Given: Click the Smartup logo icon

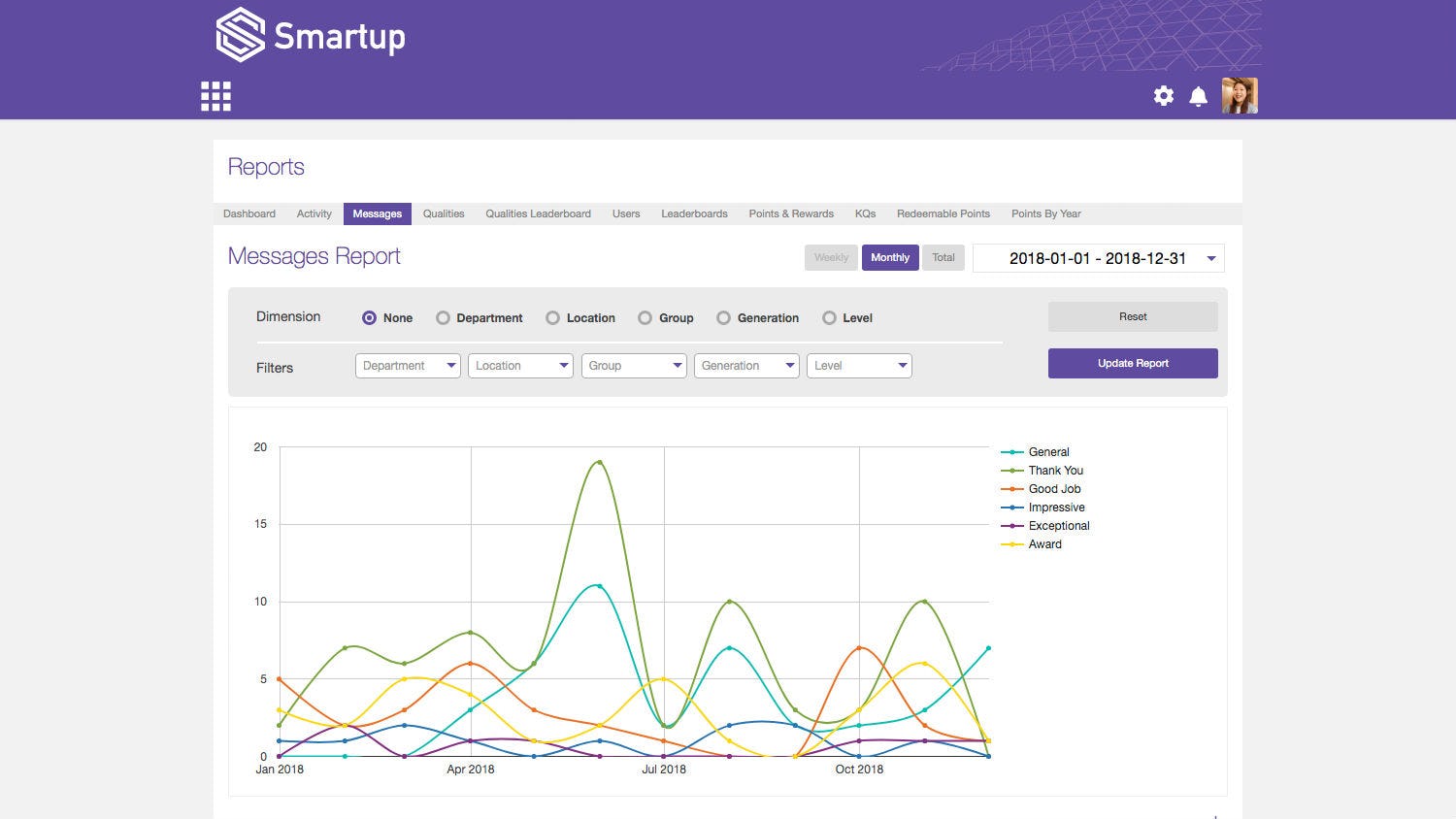Looking at the screenshot, I should pos(240,35).
